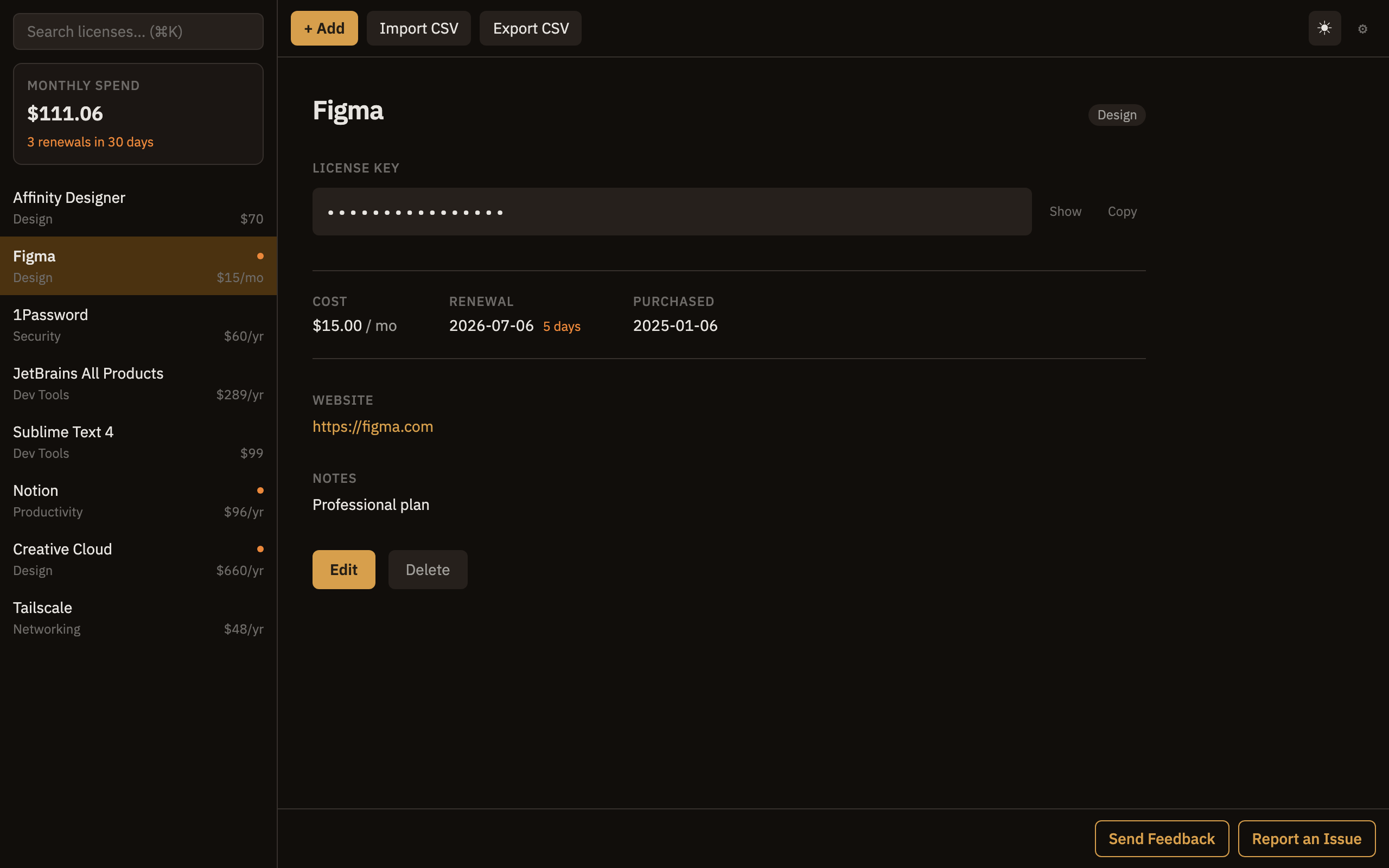
Task: Click the 5 days renewal warning
Action: [562, 326]
